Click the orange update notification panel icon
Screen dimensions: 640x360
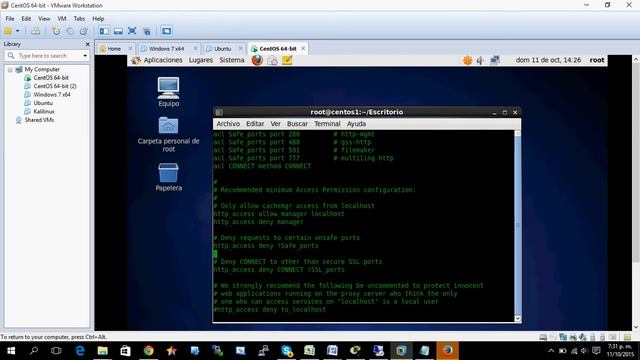467,60
